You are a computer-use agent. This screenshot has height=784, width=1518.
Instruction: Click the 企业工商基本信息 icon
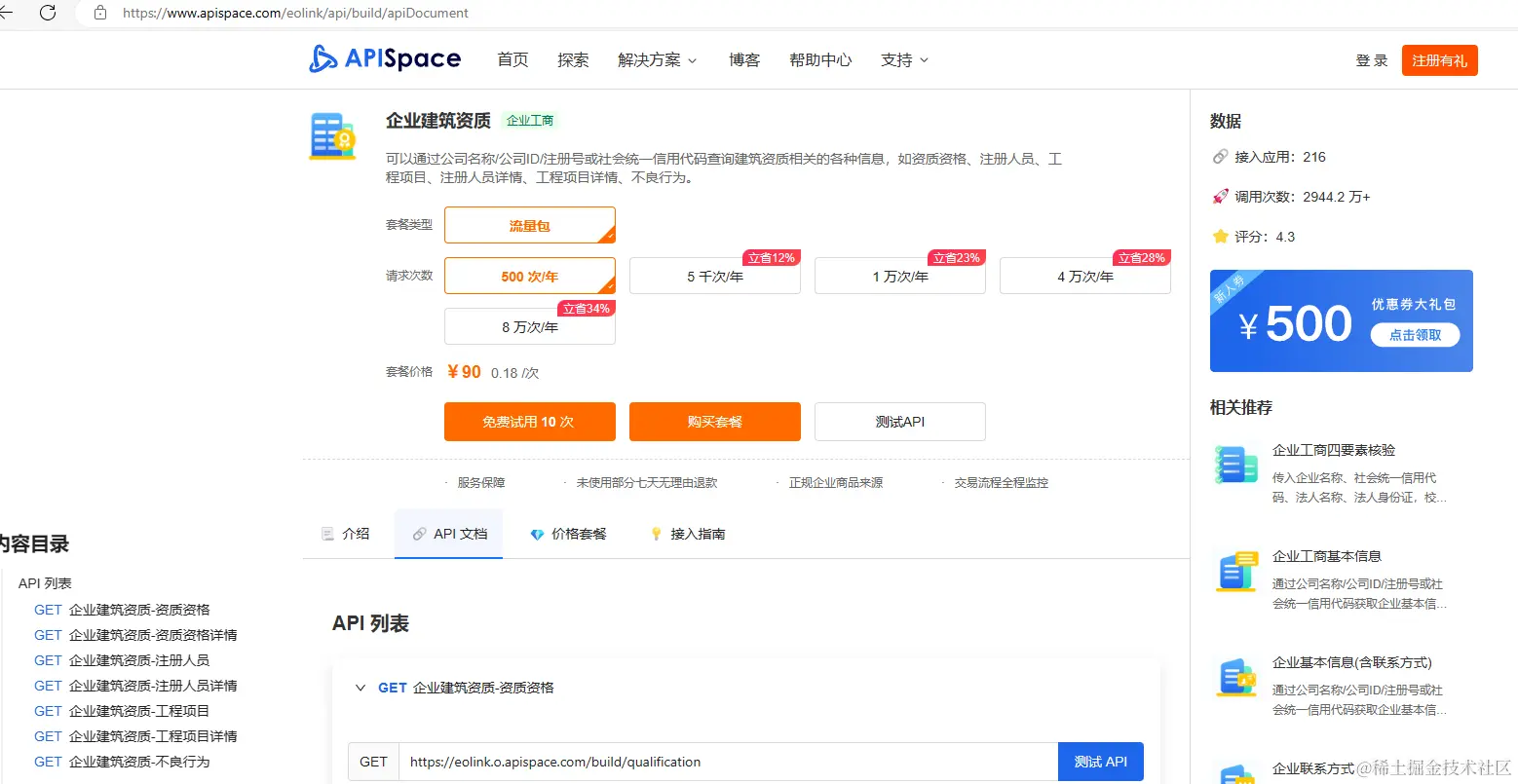(x=1236, y=572)
